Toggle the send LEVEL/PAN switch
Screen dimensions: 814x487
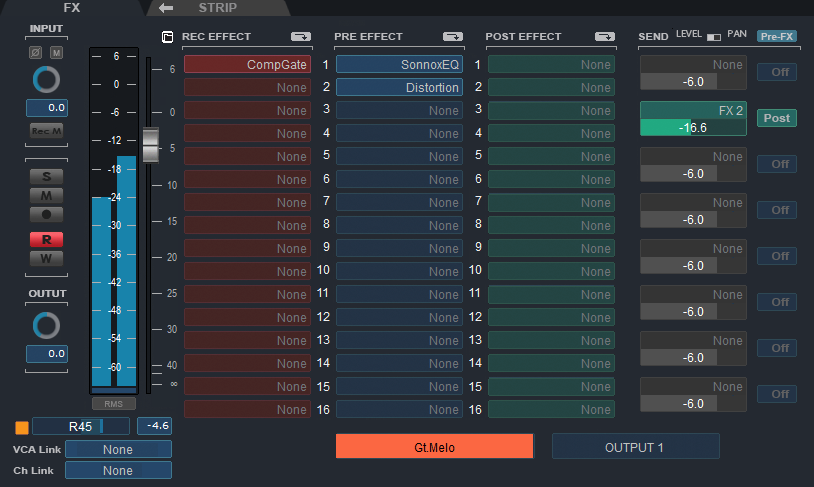713,37
